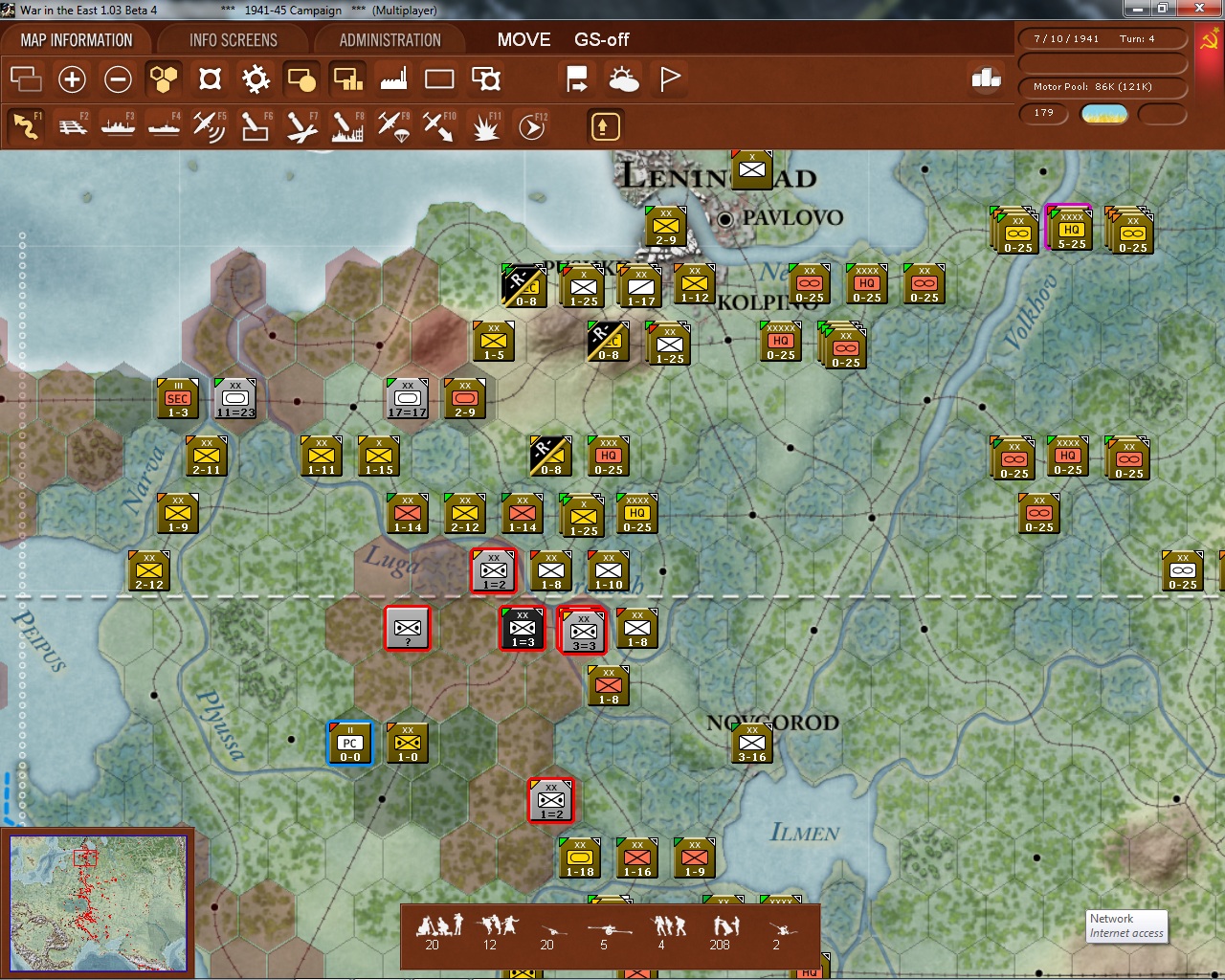The height and width of the screenshot is (980, 1225).
Task: Toggle the plain rectangle map overlay
Action: 439,78
